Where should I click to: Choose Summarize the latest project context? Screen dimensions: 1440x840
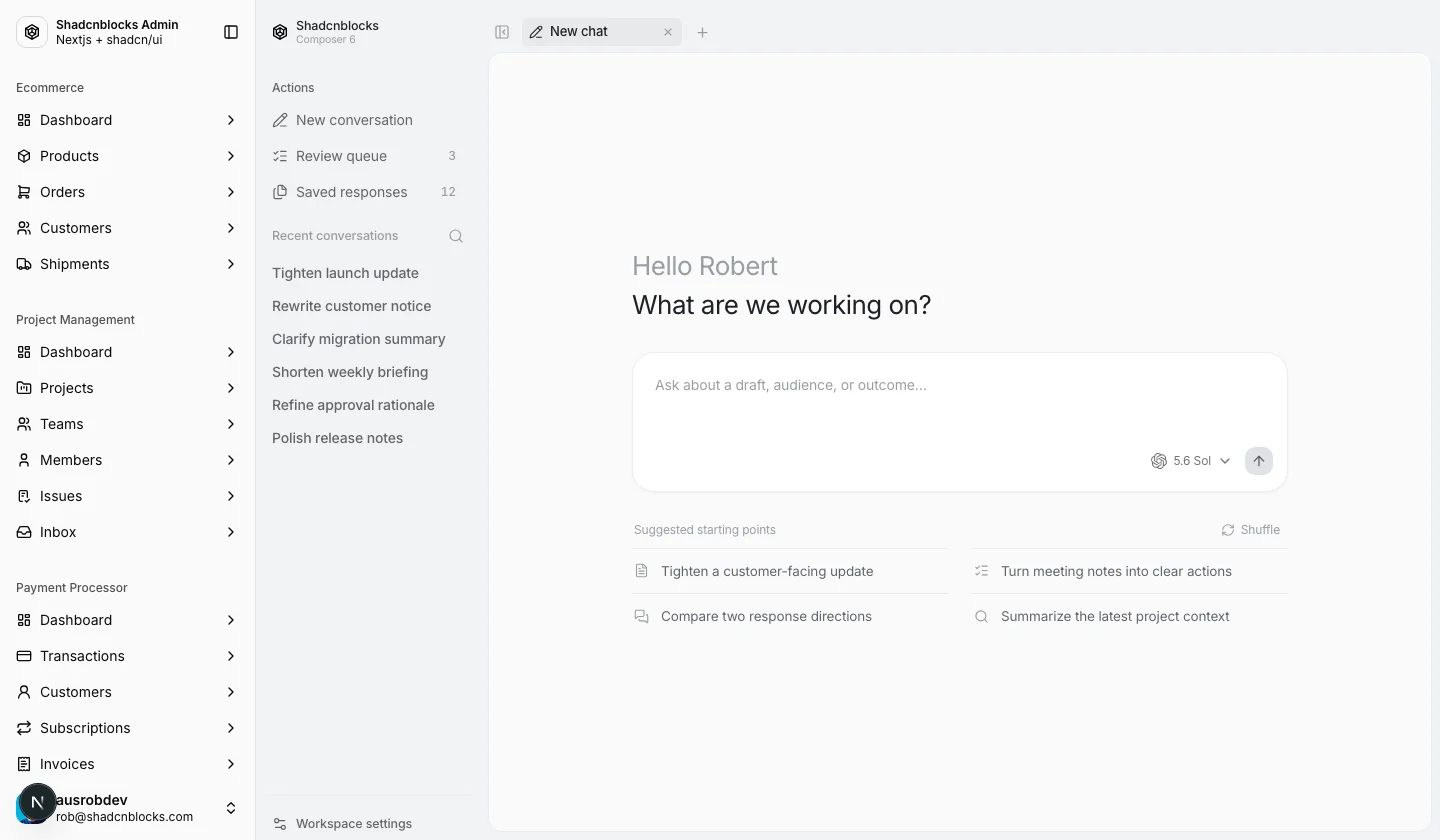(x=1130, y=616)
